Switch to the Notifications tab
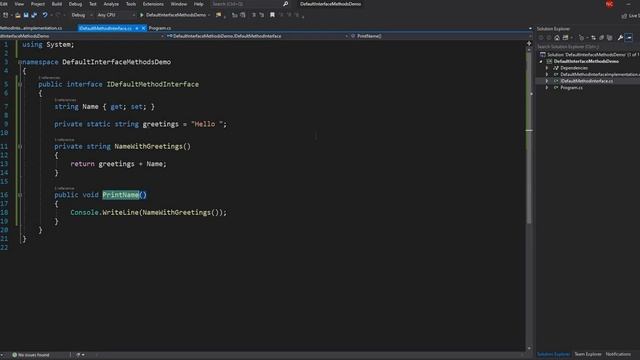The width and height of the screenshot is (640, 360). (618, 354)
